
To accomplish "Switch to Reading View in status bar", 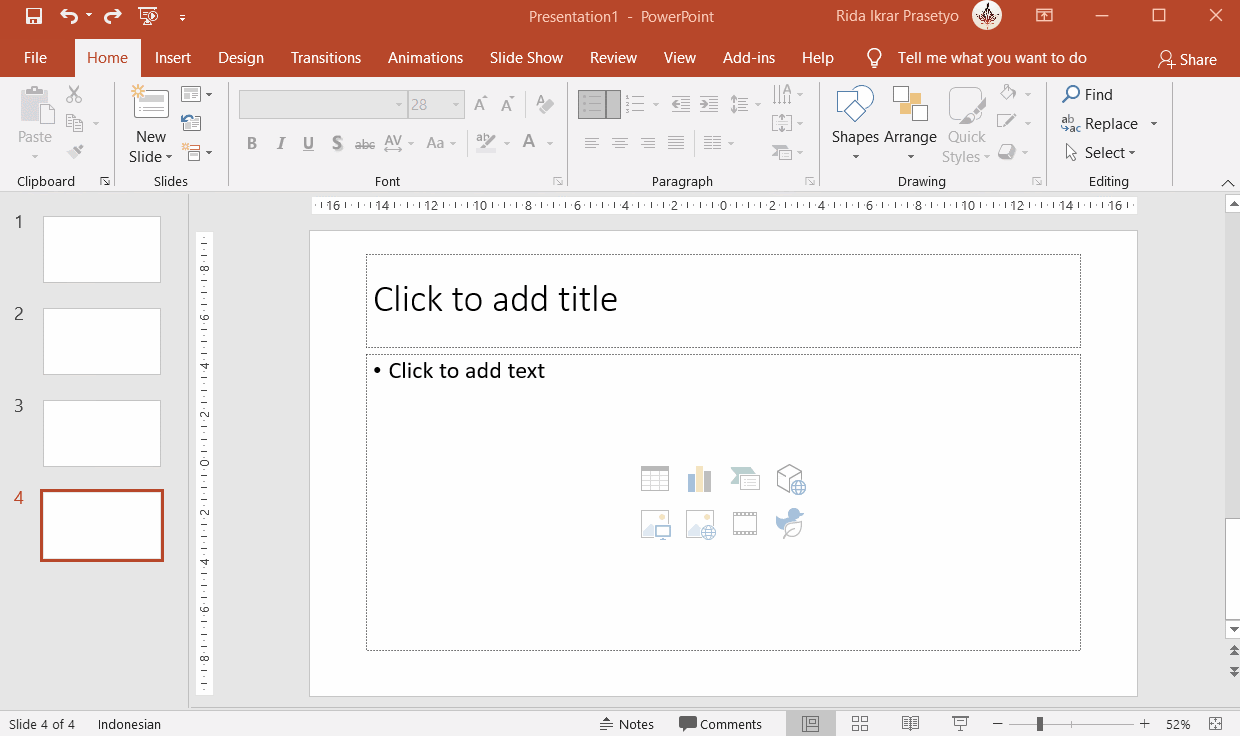I will click(x=910, y=724).
